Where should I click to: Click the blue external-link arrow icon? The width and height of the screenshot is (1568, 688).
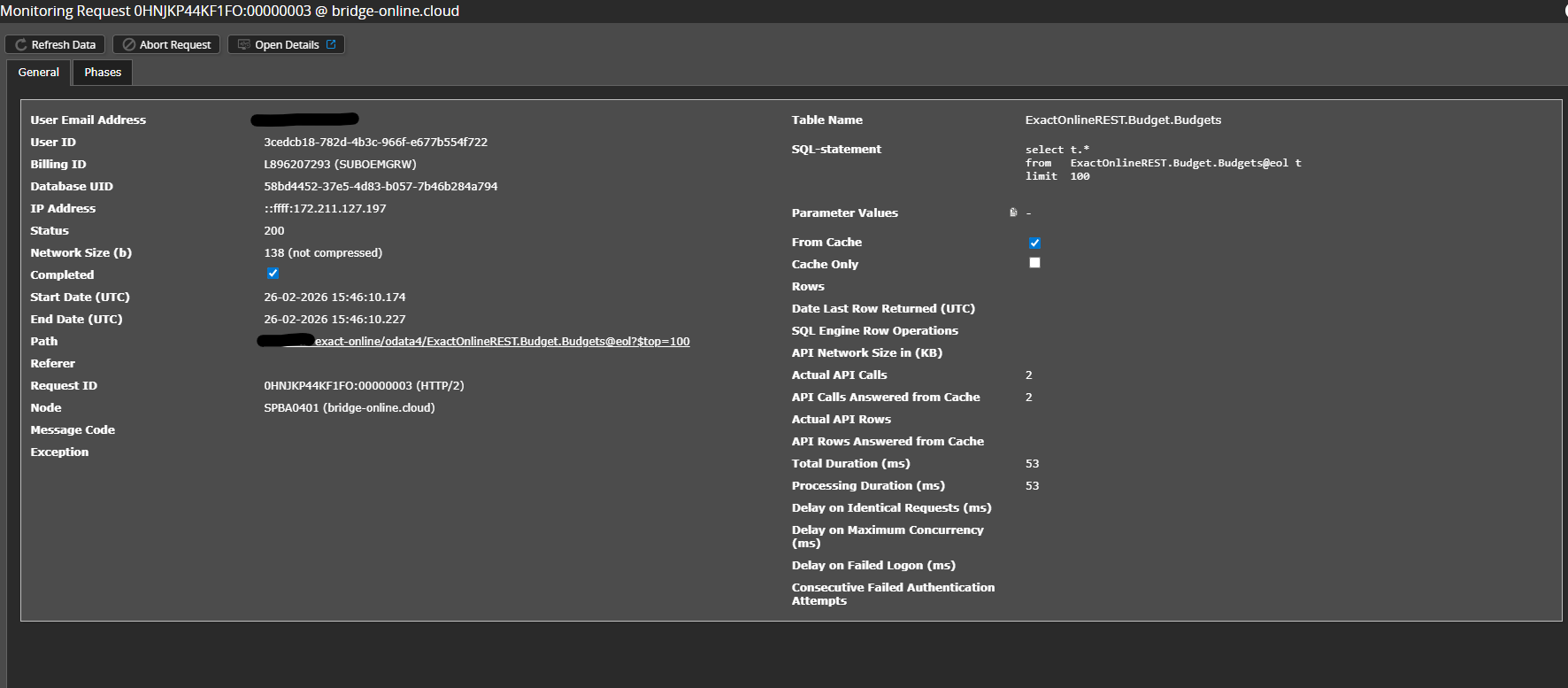pyautogui.click(x=331, y=44)
